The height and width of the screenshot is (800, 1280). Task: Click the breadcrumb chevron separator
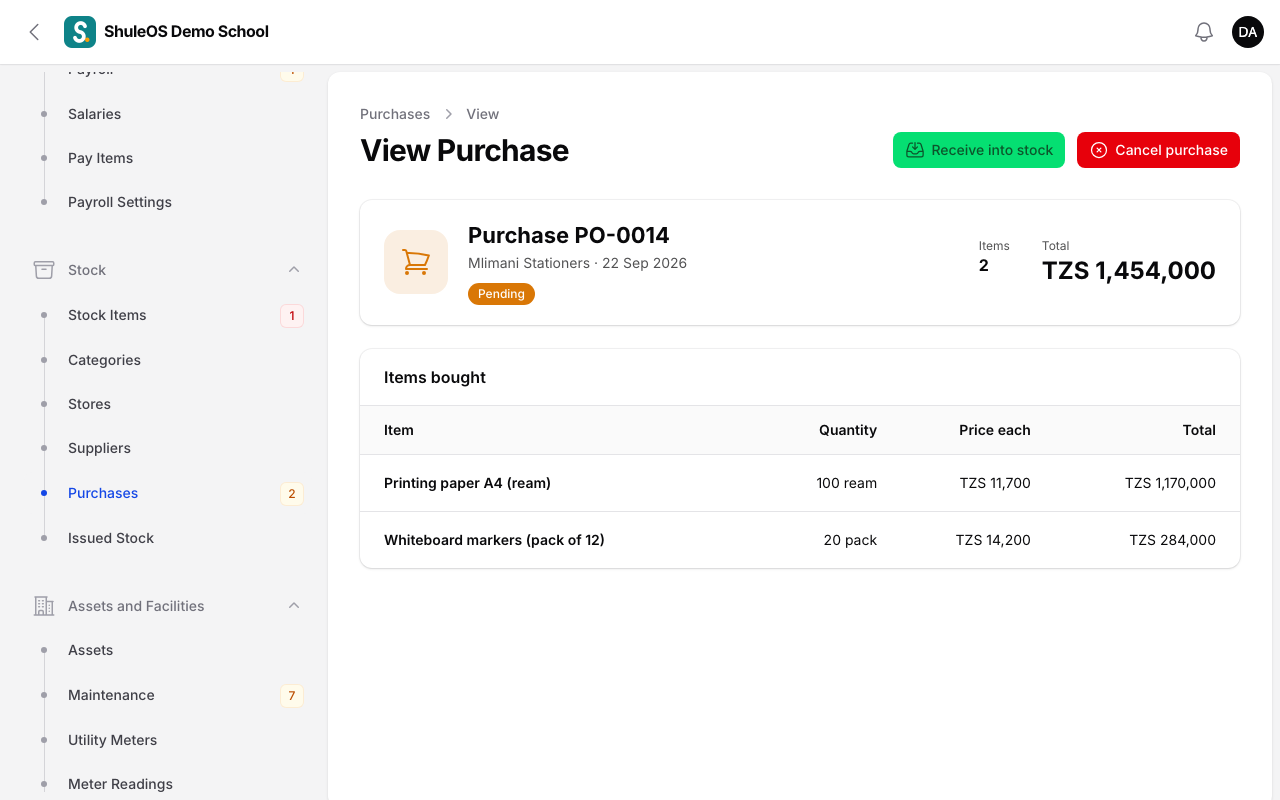[449, 114]
